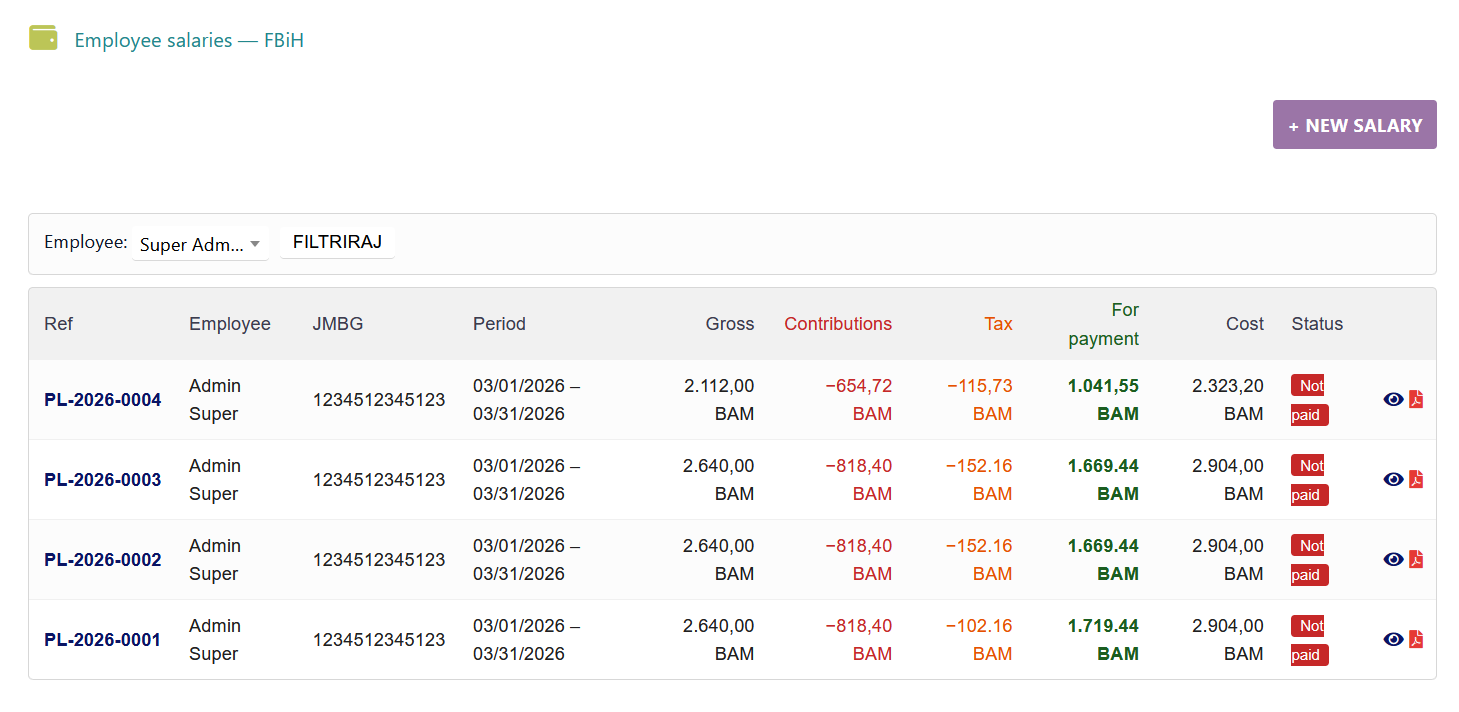This screenshot has height=712, width=1459.
Task: Click Admin Super in row PL-2026-0003
Action: pyautogui.click(x=215, y=480)
